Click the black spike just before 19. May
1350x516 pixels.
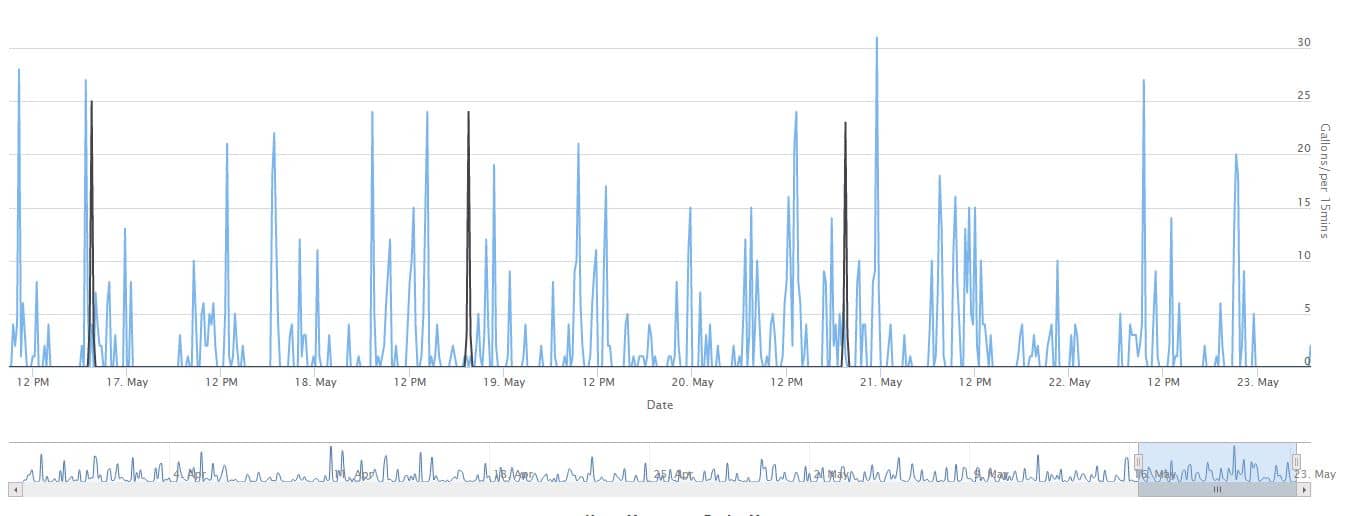[468, 114]
